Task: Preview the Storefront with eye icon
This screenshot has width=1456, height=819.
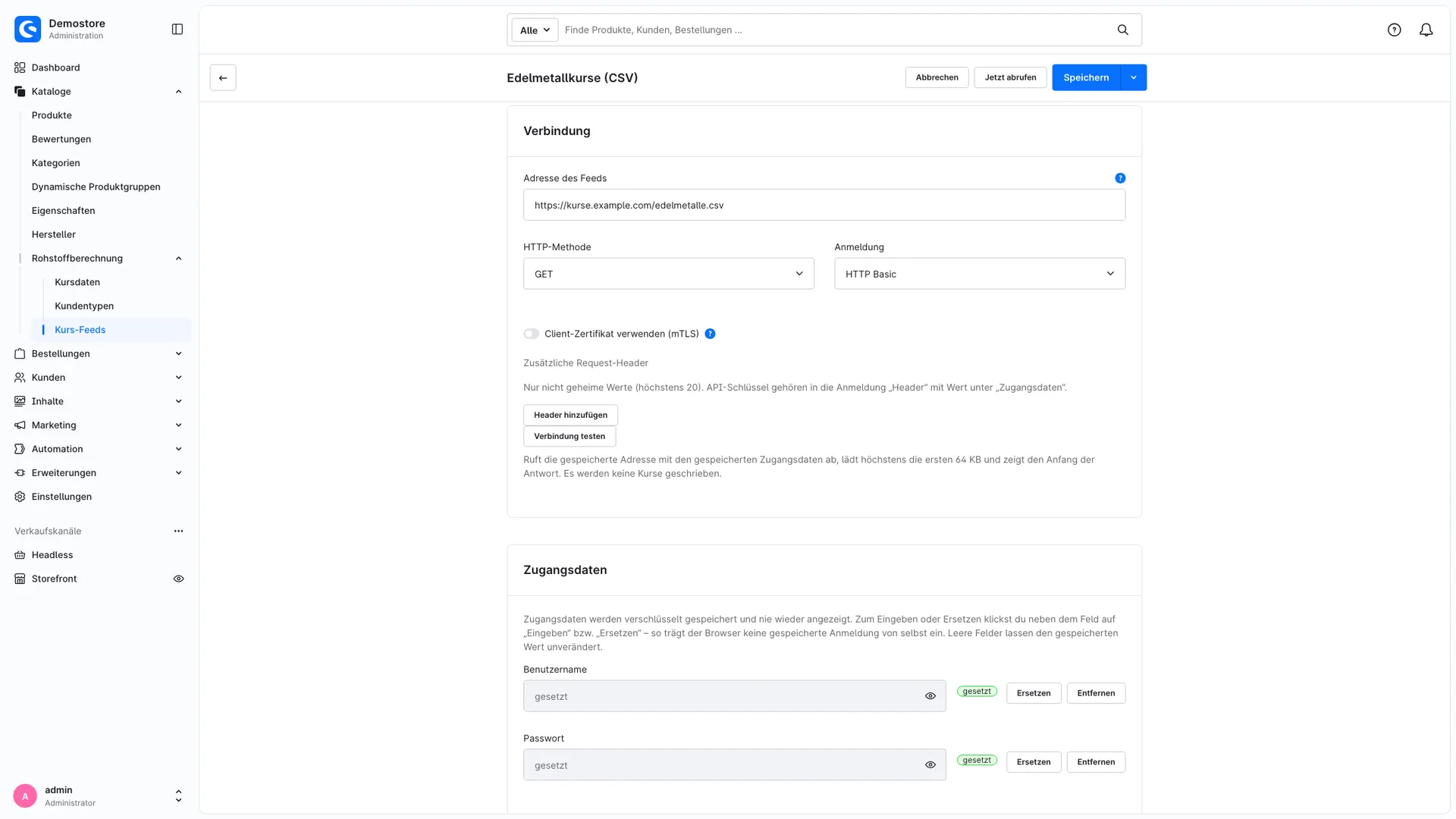Action: pos(178,579)
